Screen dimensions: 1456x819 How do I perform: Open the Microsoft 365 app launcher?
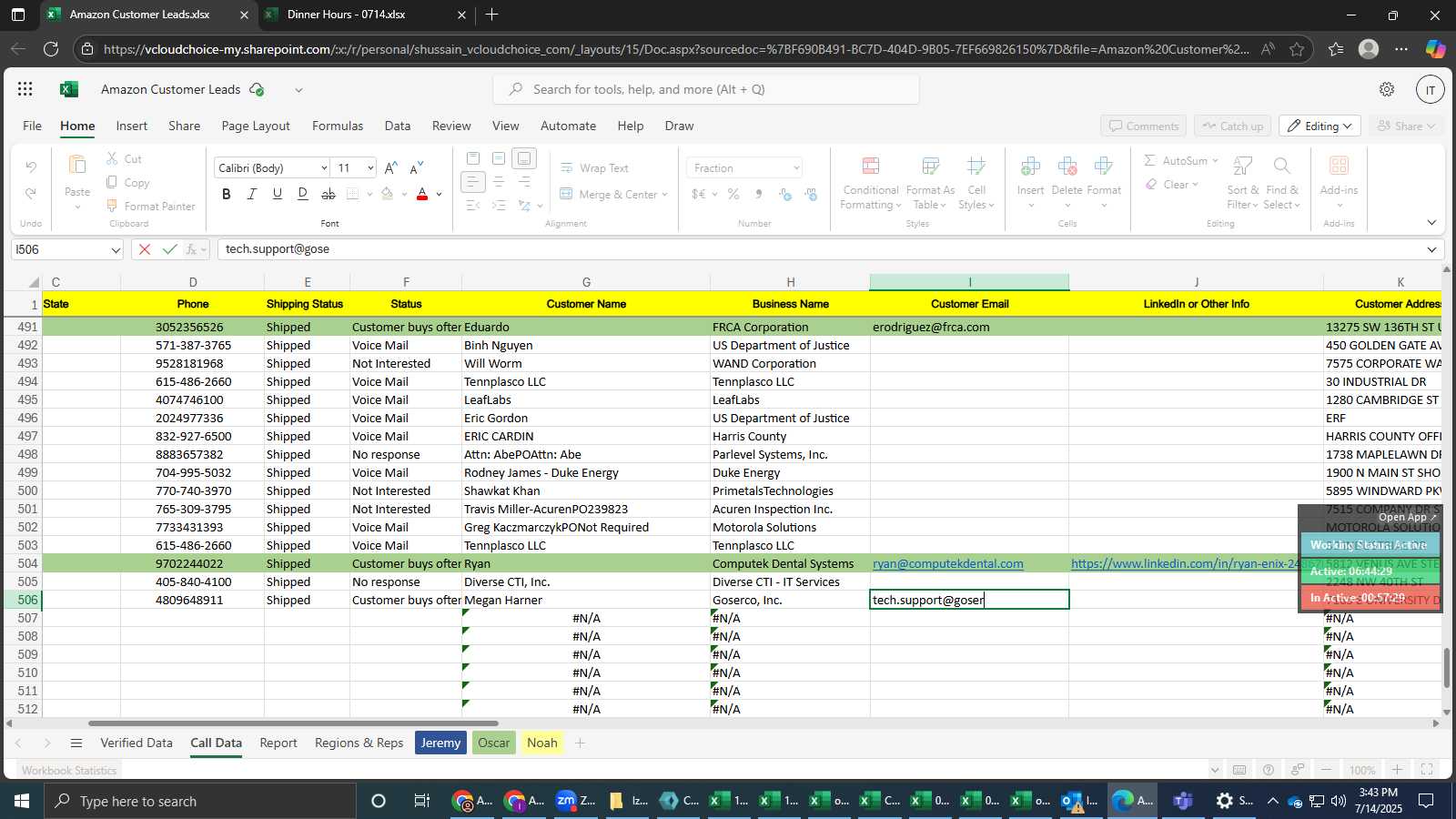tap(25, 89)
